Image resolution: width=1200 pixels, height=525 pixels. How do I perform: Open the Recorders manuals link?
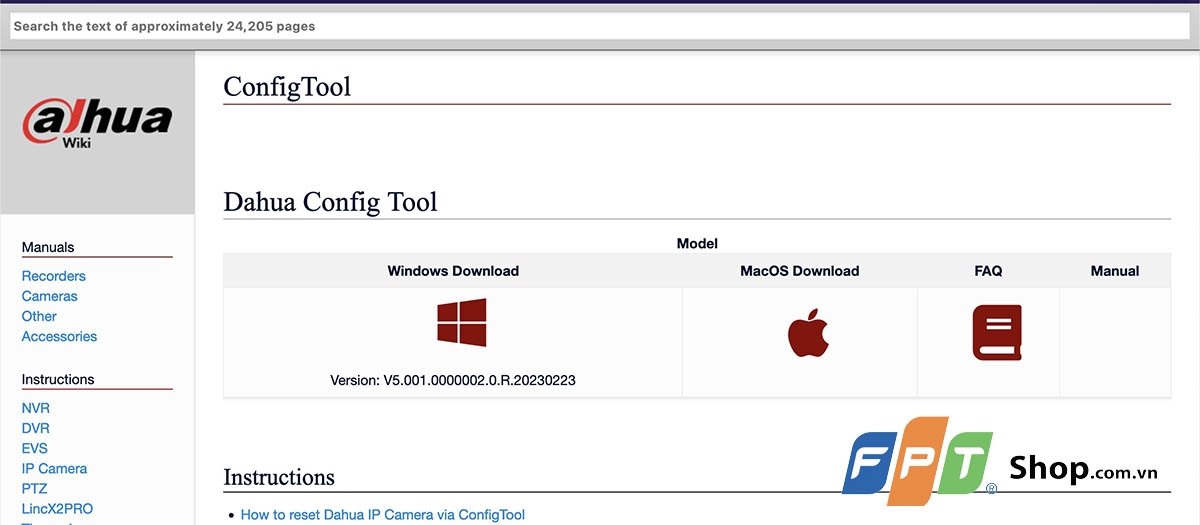point(54,276)
